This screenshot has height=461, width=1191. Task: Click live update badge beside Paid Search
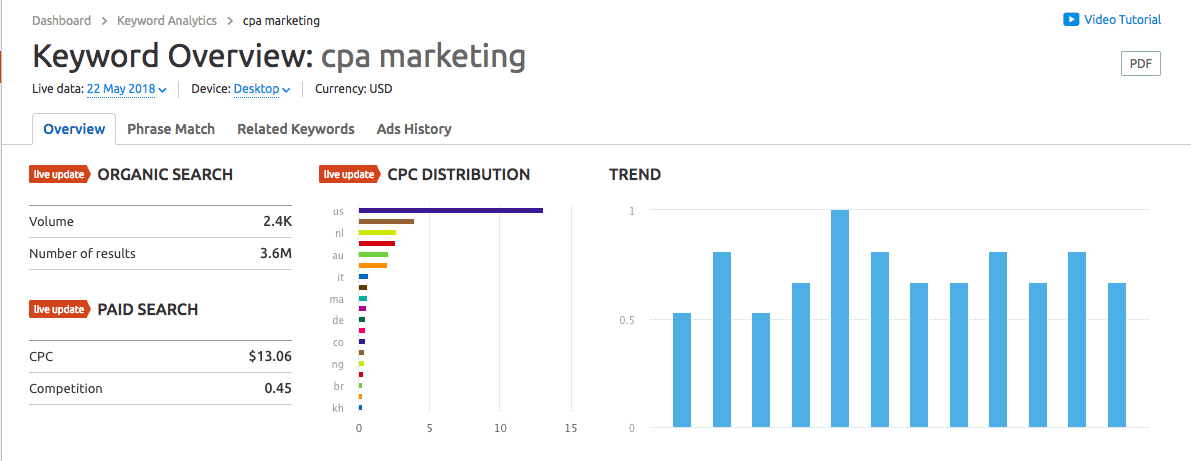click(x=59, y=310)
